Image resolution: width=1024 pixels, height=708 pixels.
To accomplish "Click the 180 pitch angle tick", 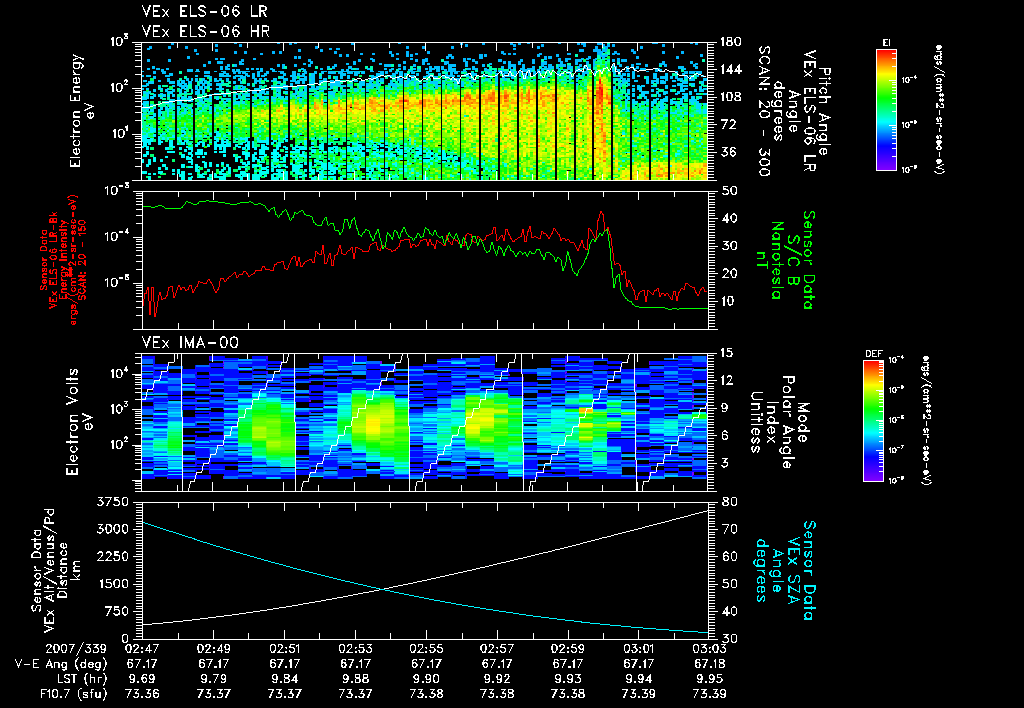I will click(731, 42).
